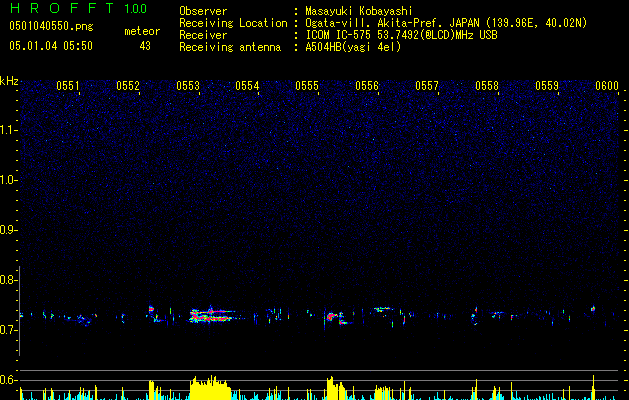Screen dimensions: 629x400
Task: Click the wide yellow power burst below 0553
Action: [210, 388]
